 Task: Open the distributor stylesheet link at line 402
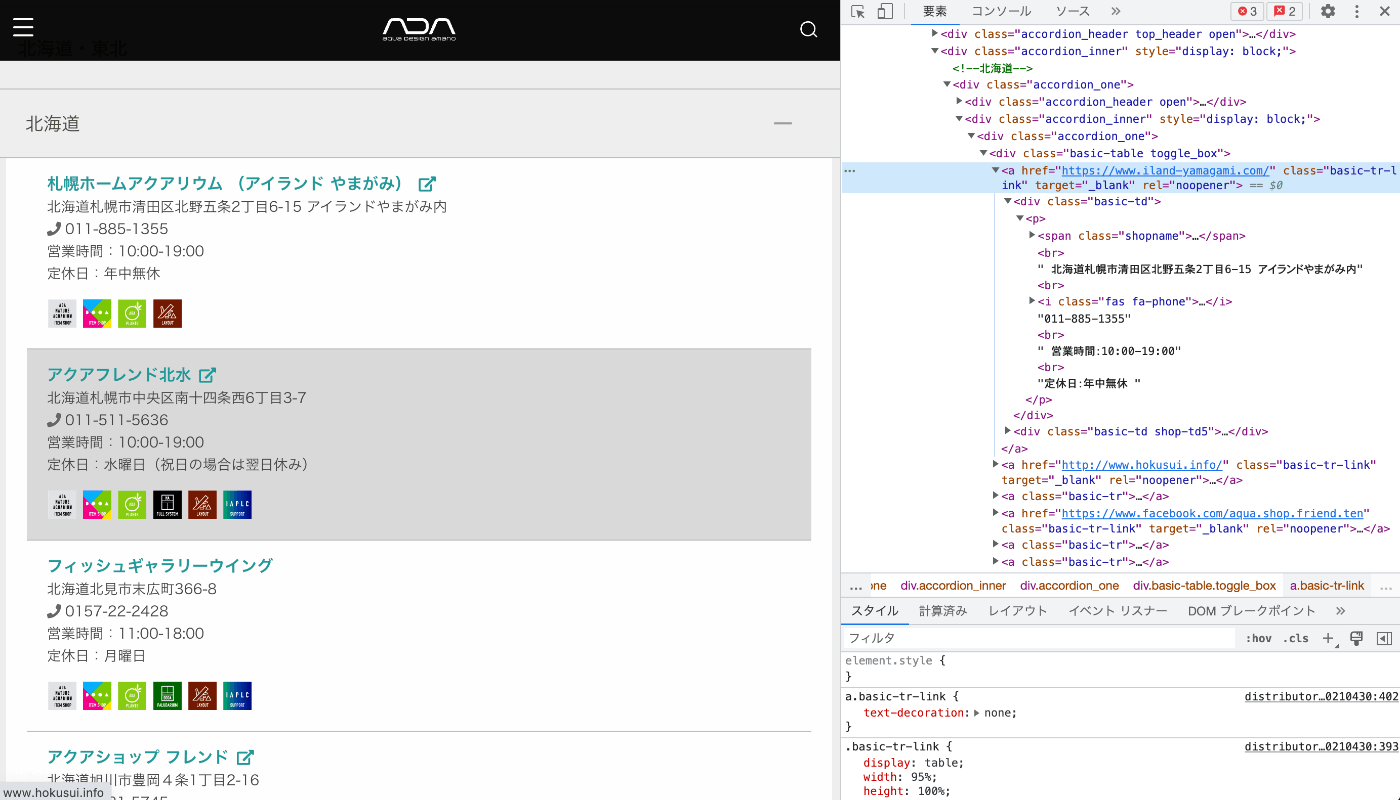[1321, 697]
